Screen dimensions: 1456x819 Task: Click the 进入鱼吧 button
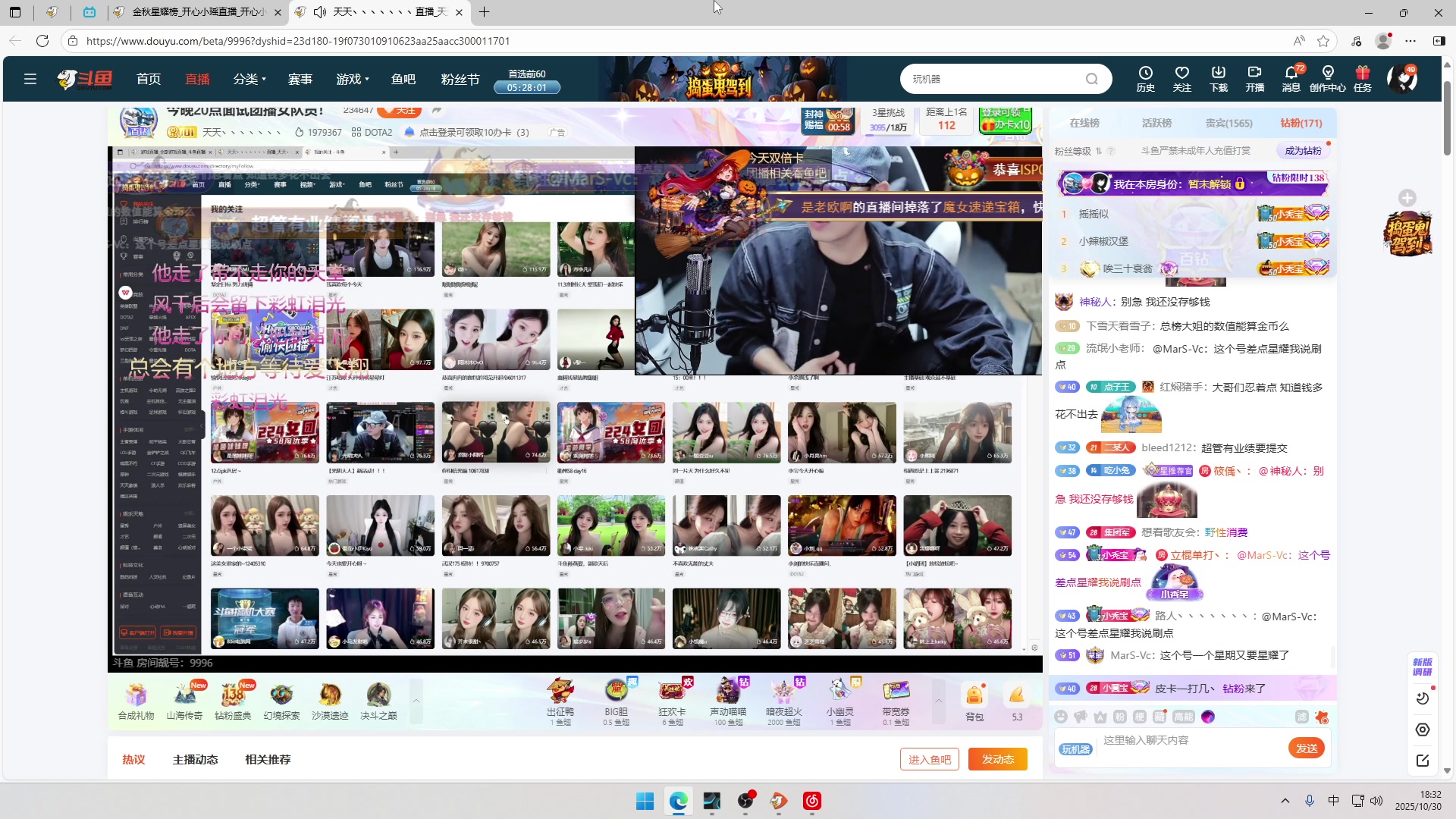(x=929, y=759)
